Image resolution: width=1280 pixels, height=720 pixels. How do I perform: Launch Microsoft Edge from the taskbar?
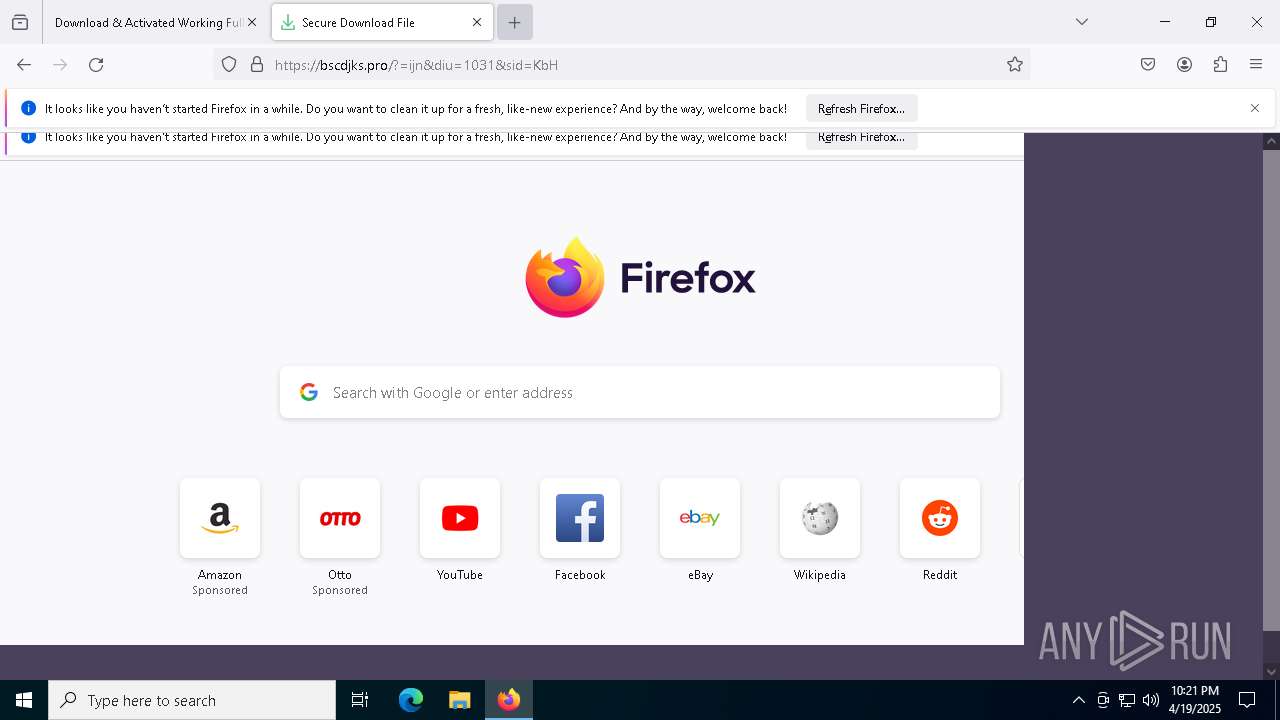pos(411,700)
